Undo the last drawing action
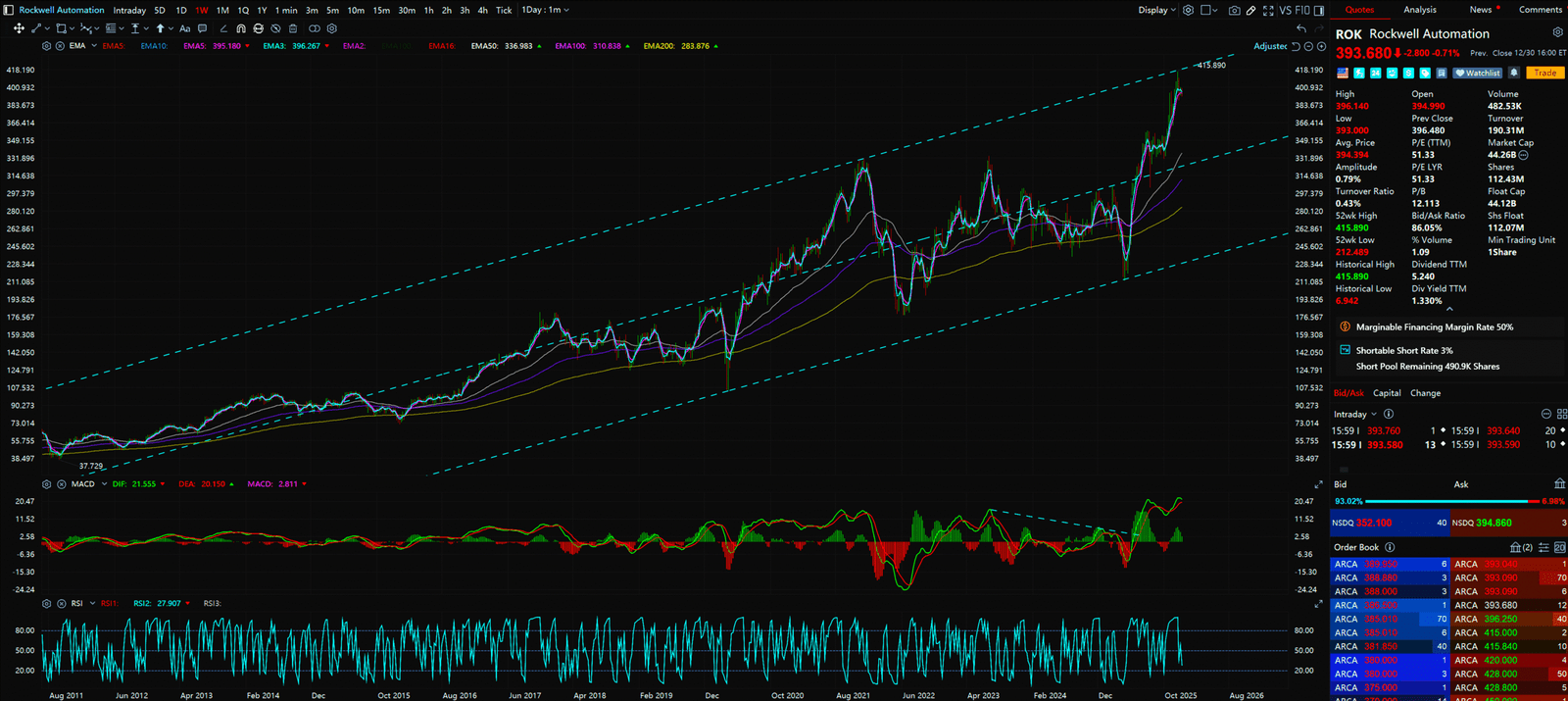Image resolution: width=1568 pixels, height=701 pixels. point(1301,28)
